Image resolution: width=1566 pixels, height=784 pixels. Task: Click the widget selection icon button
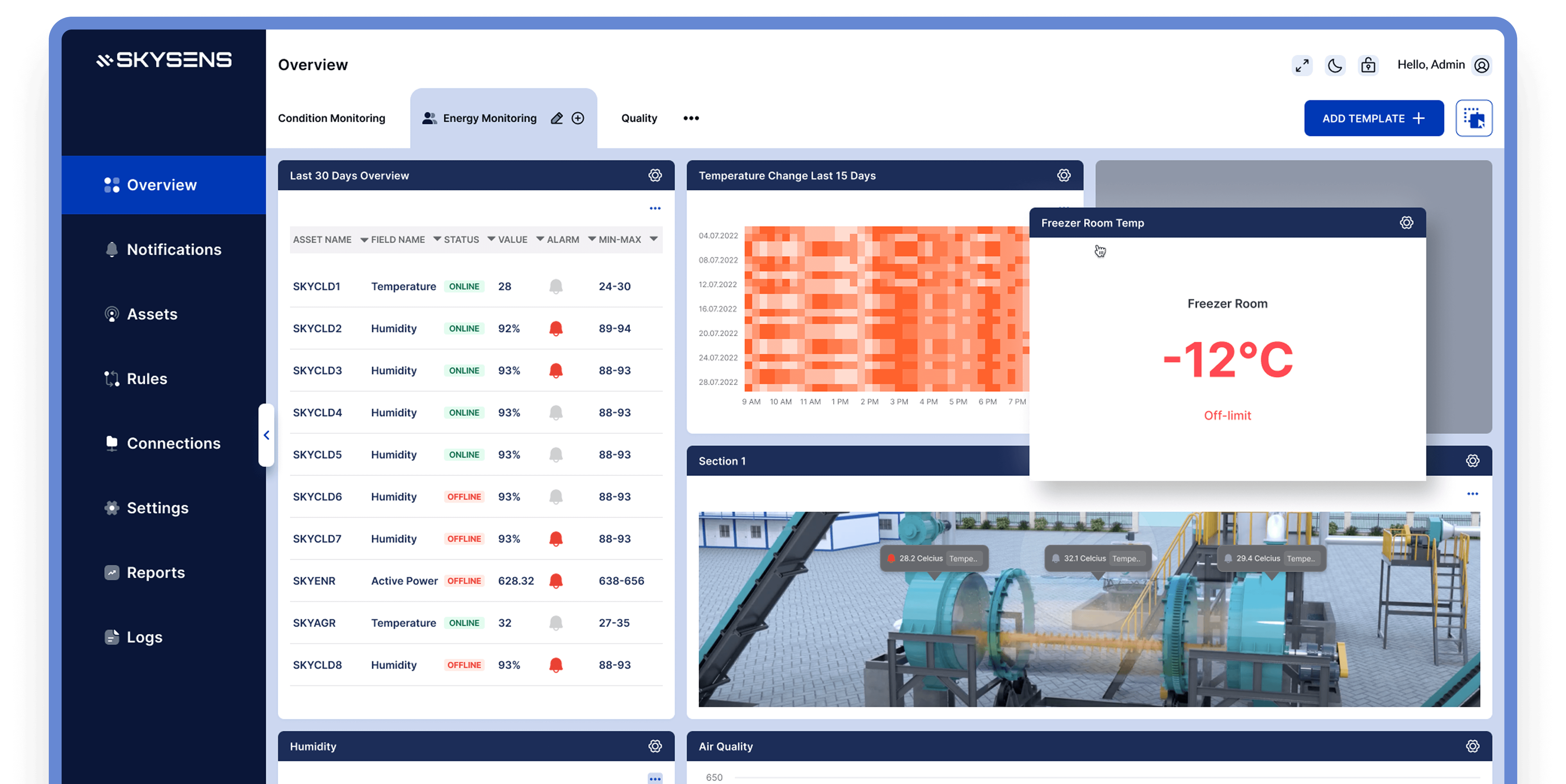(x=1474, y=118)
